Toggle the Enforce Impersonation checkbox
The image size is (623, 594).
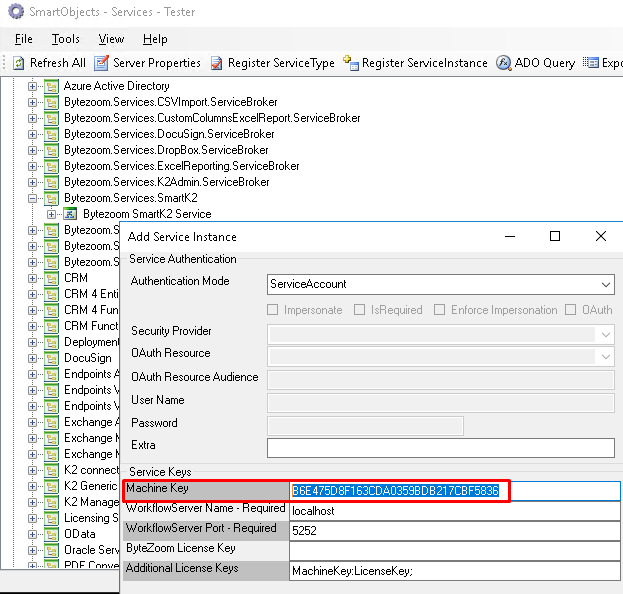click(439, 310)
